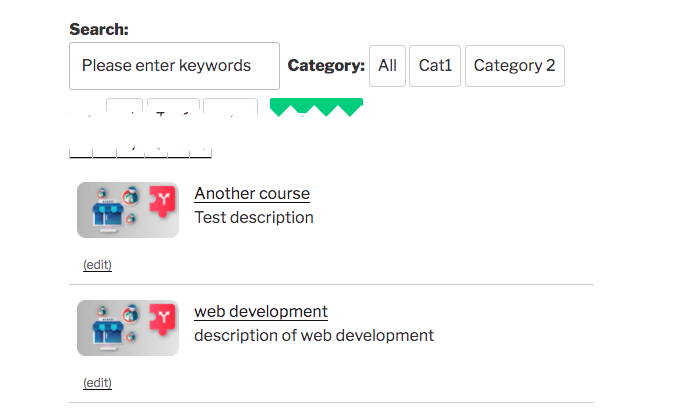Image resolution: width=676 pixels, height=409 pixels.
Task: Edit the web development entry
Action: tap(97, 383)
